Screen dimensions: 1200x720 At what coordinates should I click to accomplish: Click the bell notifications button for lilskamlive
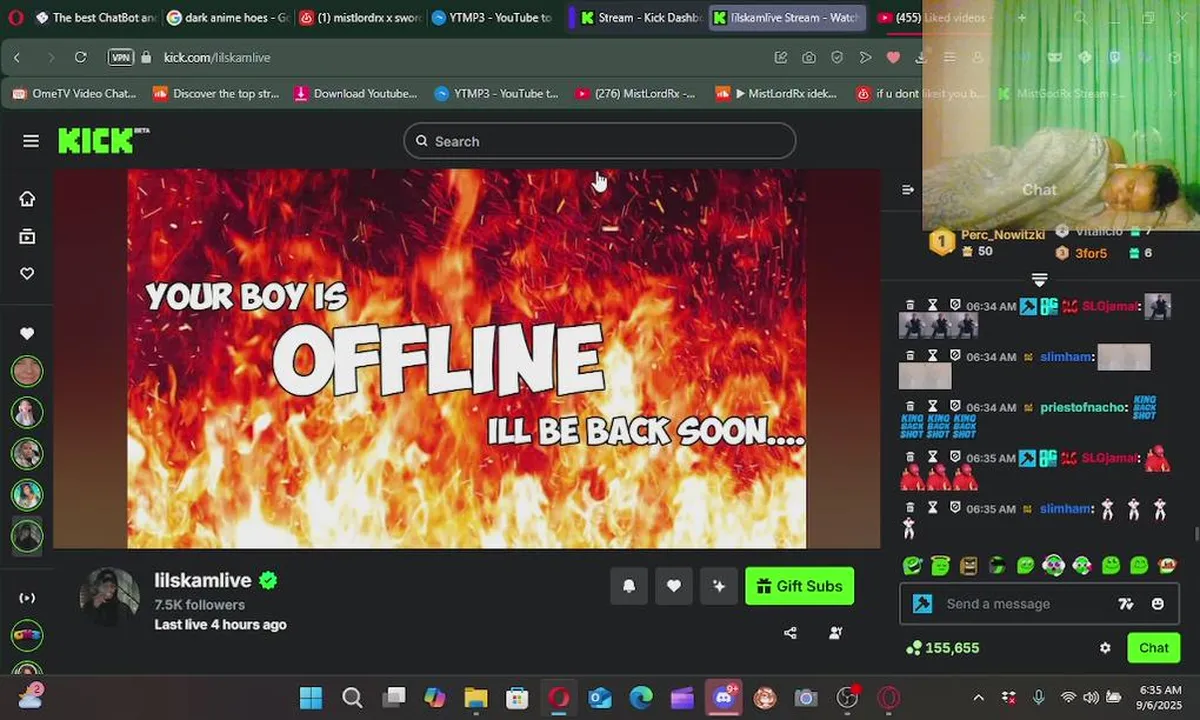click(x=629, y=586)
